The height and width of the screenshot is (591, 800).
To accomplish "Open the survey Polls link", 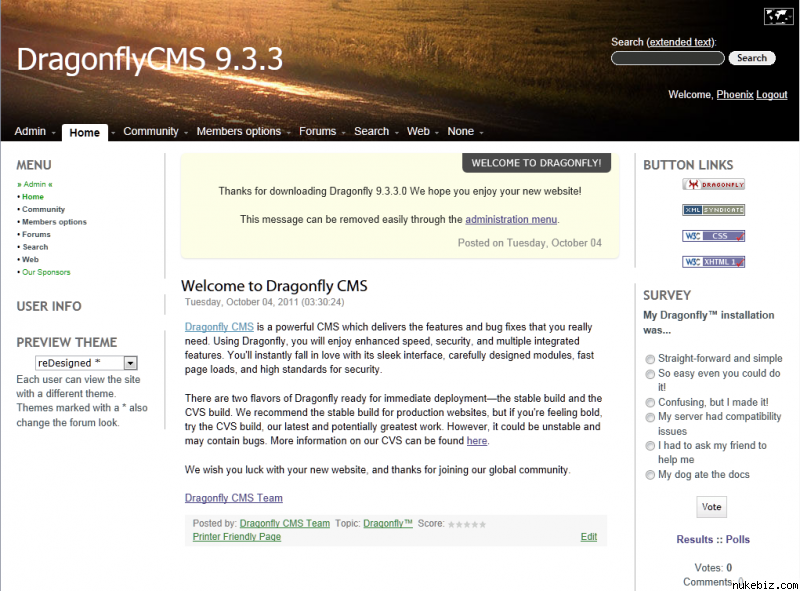I will click(738, 539).
